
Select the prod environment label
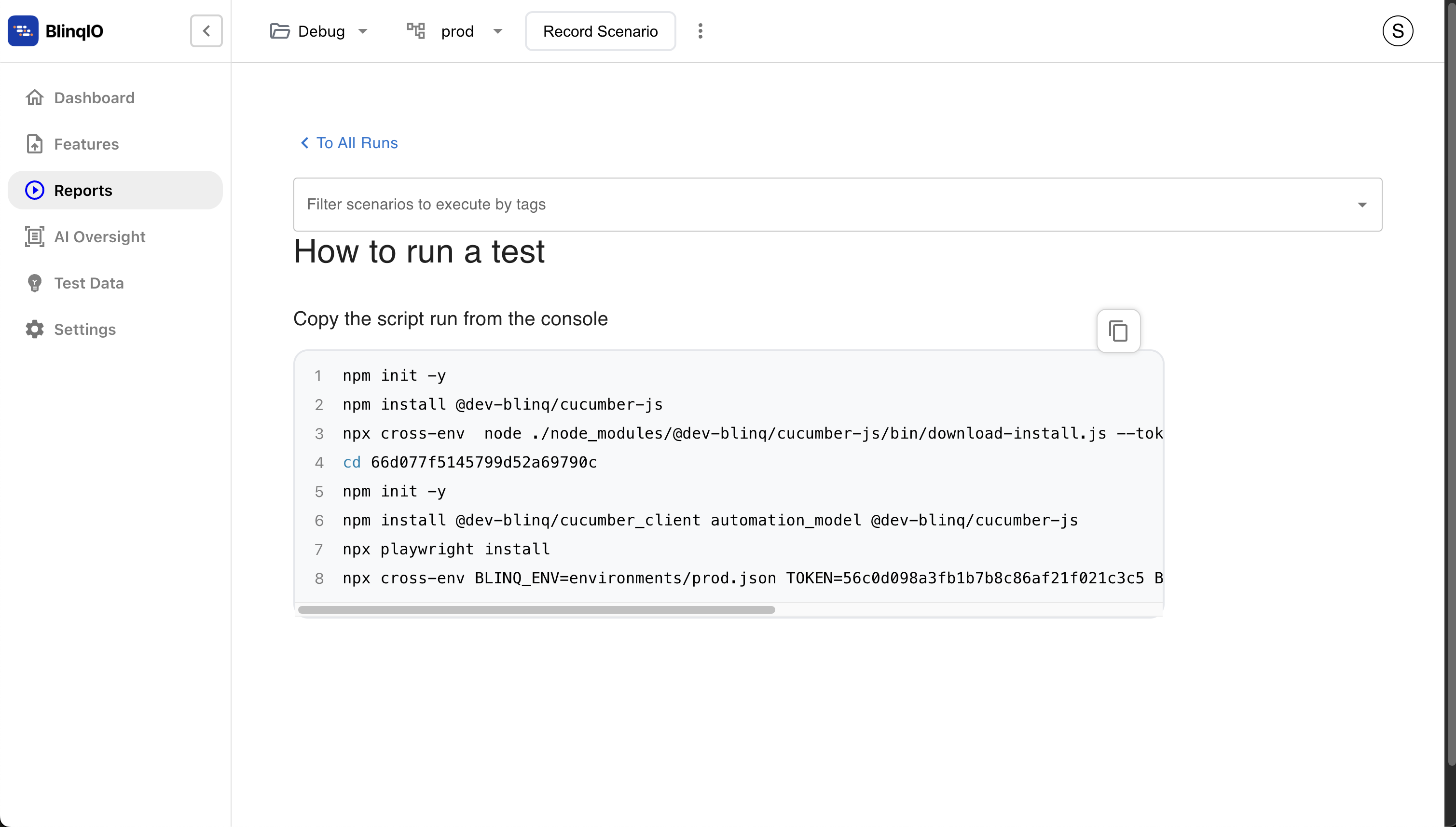pos(457,31)
